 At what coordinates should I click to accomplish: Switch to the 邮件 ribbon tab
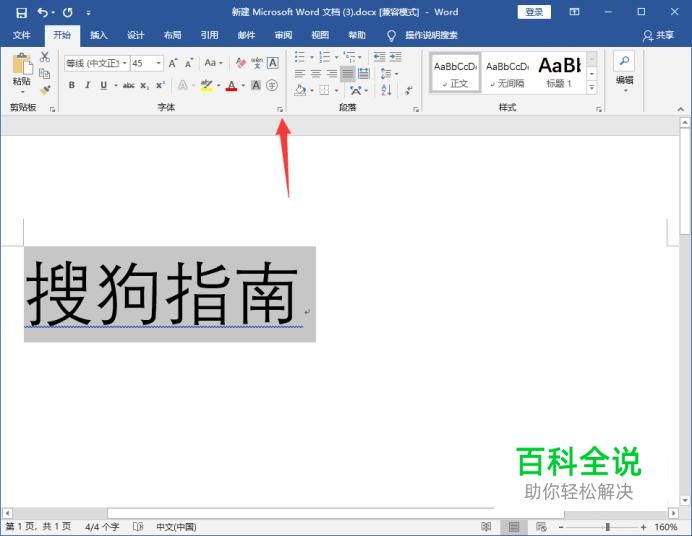(246, 35)
